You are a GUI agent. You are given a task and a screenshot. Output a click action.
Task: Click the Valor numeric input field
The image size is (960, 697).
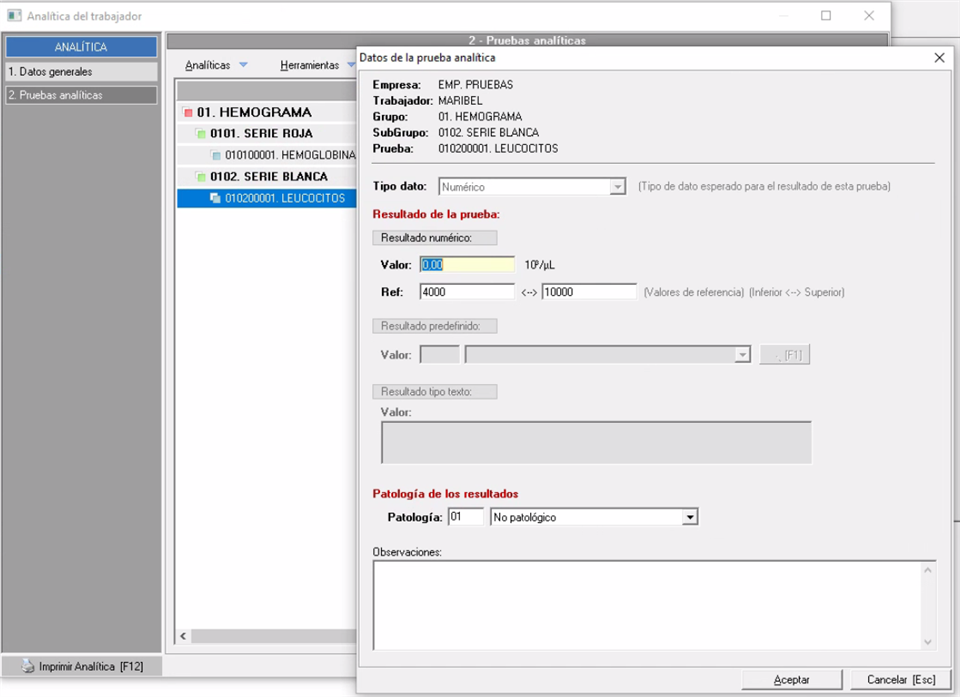click(x=467, y=265)
